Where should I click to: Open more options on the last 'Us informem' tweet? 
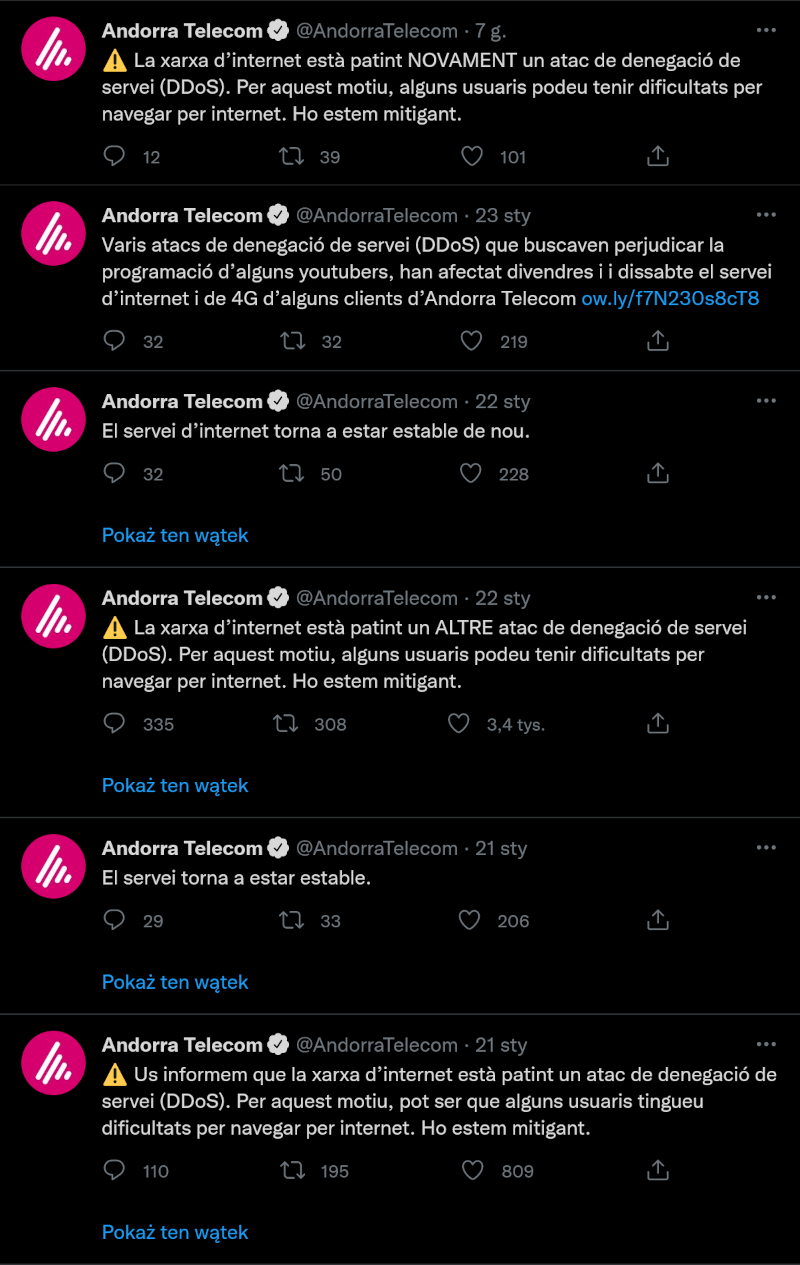click(766, 1045)
